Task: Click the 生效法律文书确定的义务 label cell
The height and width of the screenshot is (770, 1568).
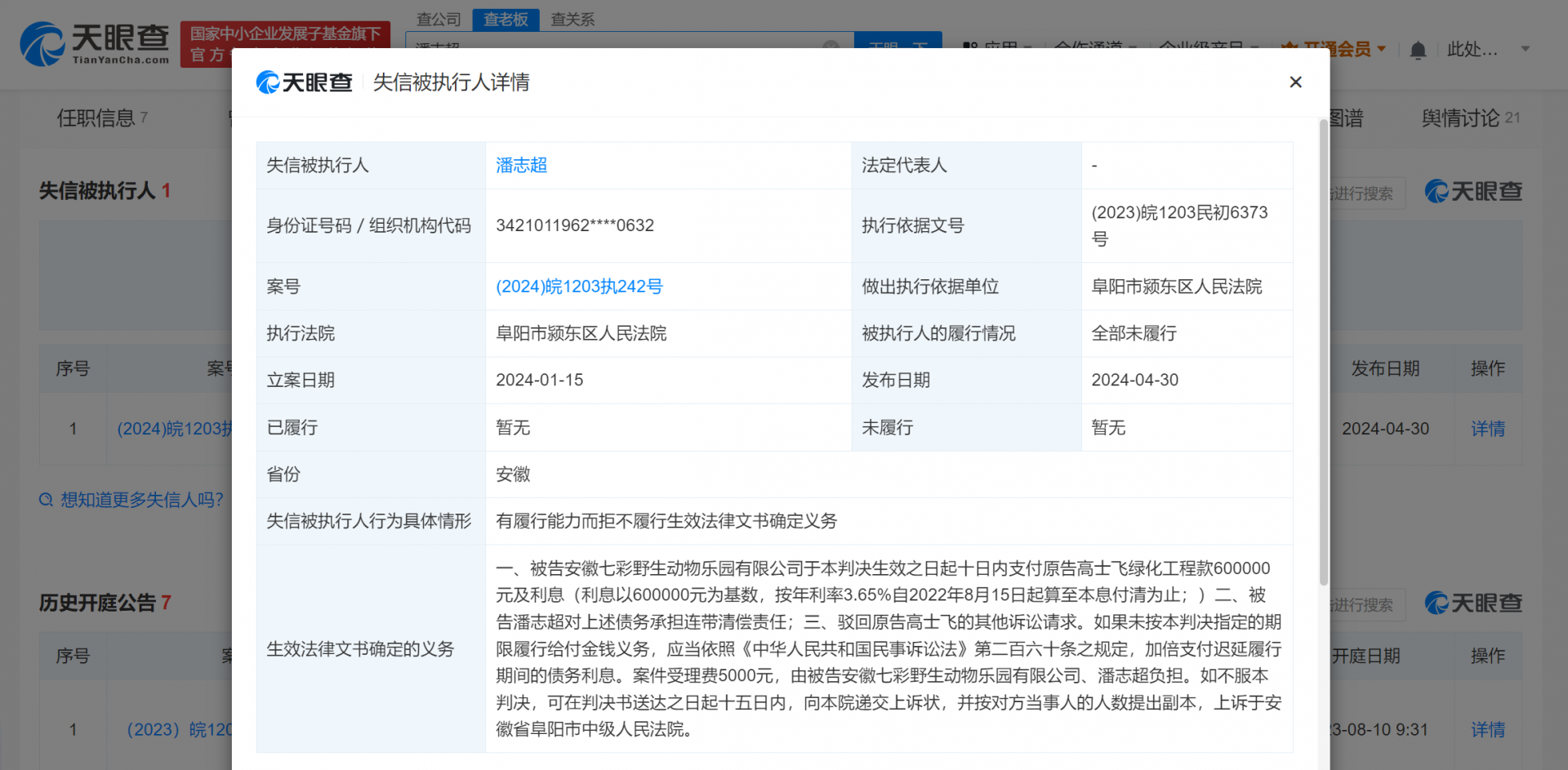Action: click(371, 649)
